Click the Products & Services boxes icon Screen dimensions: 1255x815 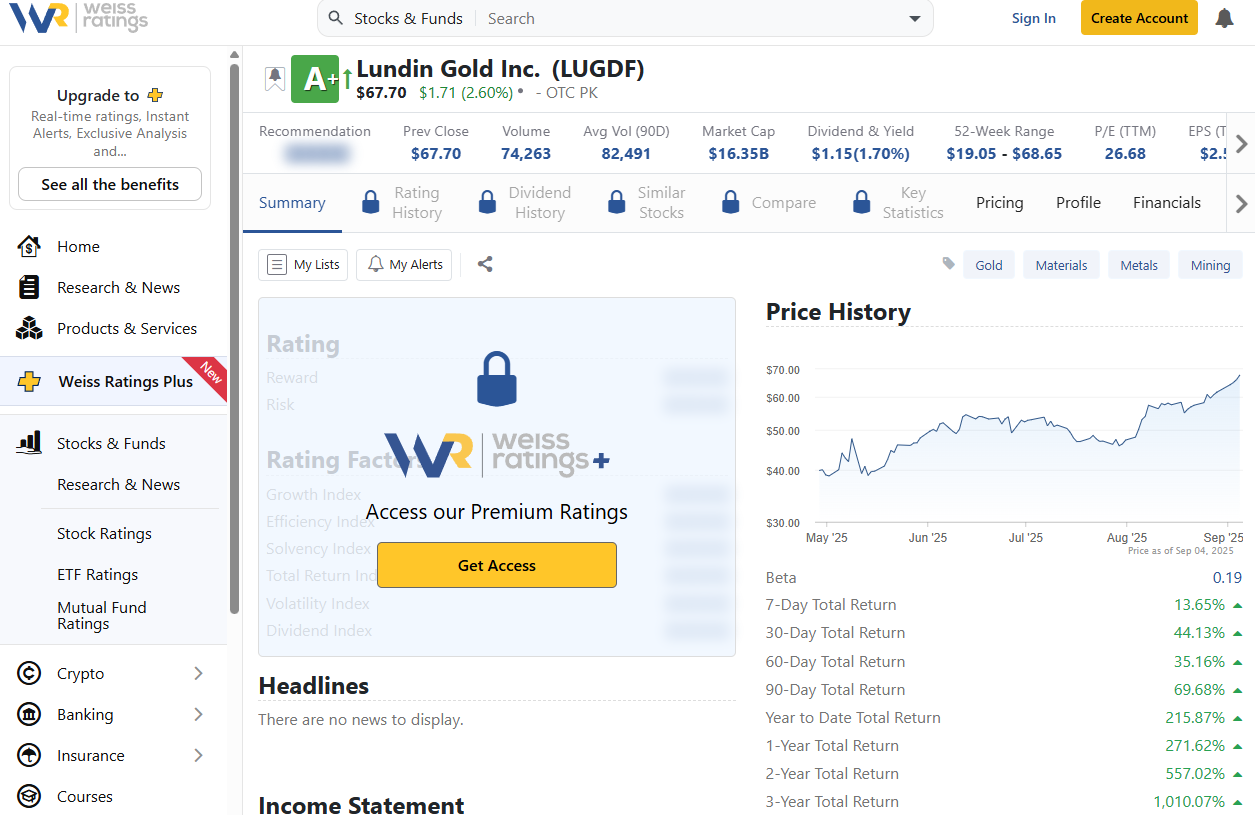tap(29, 328)
